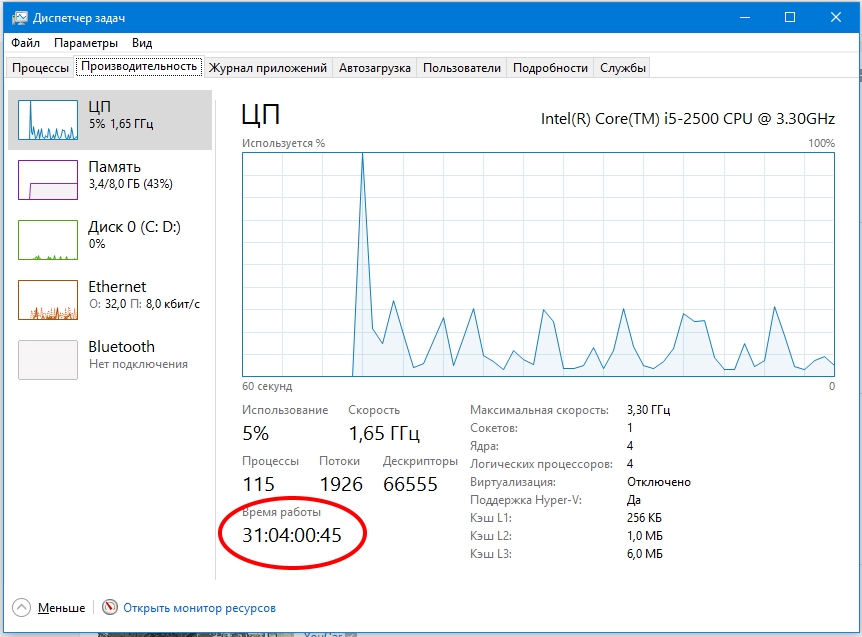Switch to the Процессы tab
The height and width of the screenshot is (637, 862).
tap(41, 68)
